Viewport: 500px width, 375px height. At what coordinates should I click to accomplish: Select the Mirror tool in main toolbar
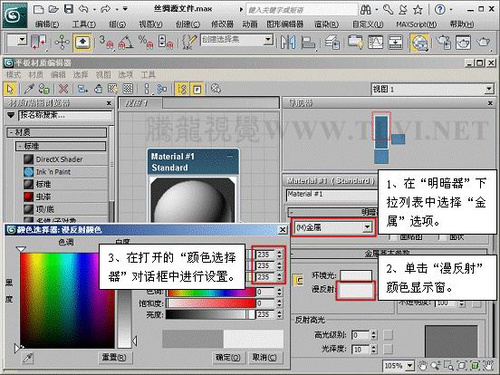(288, 42)
